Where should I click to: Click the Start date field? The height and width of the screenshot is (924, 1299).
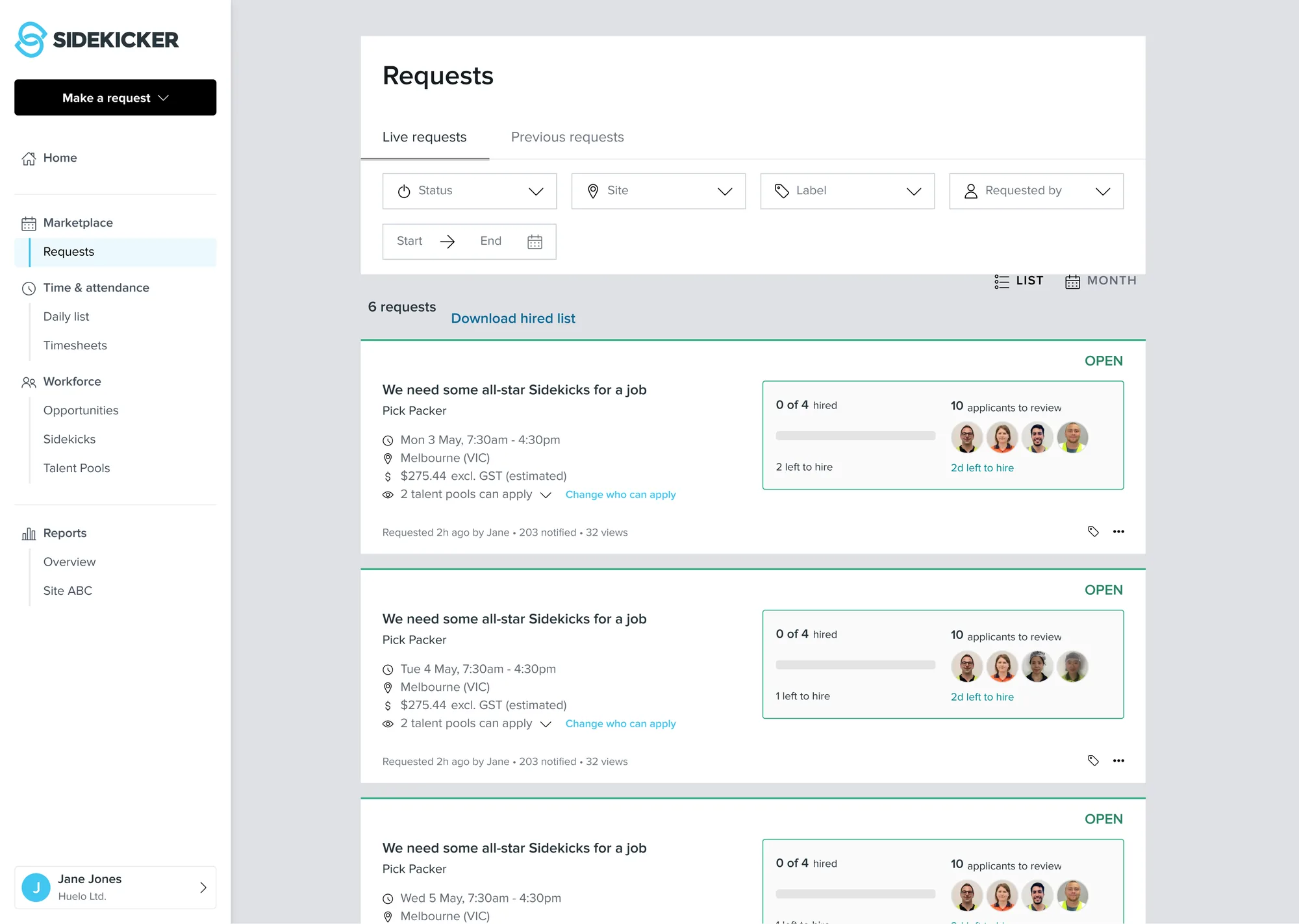410,242
